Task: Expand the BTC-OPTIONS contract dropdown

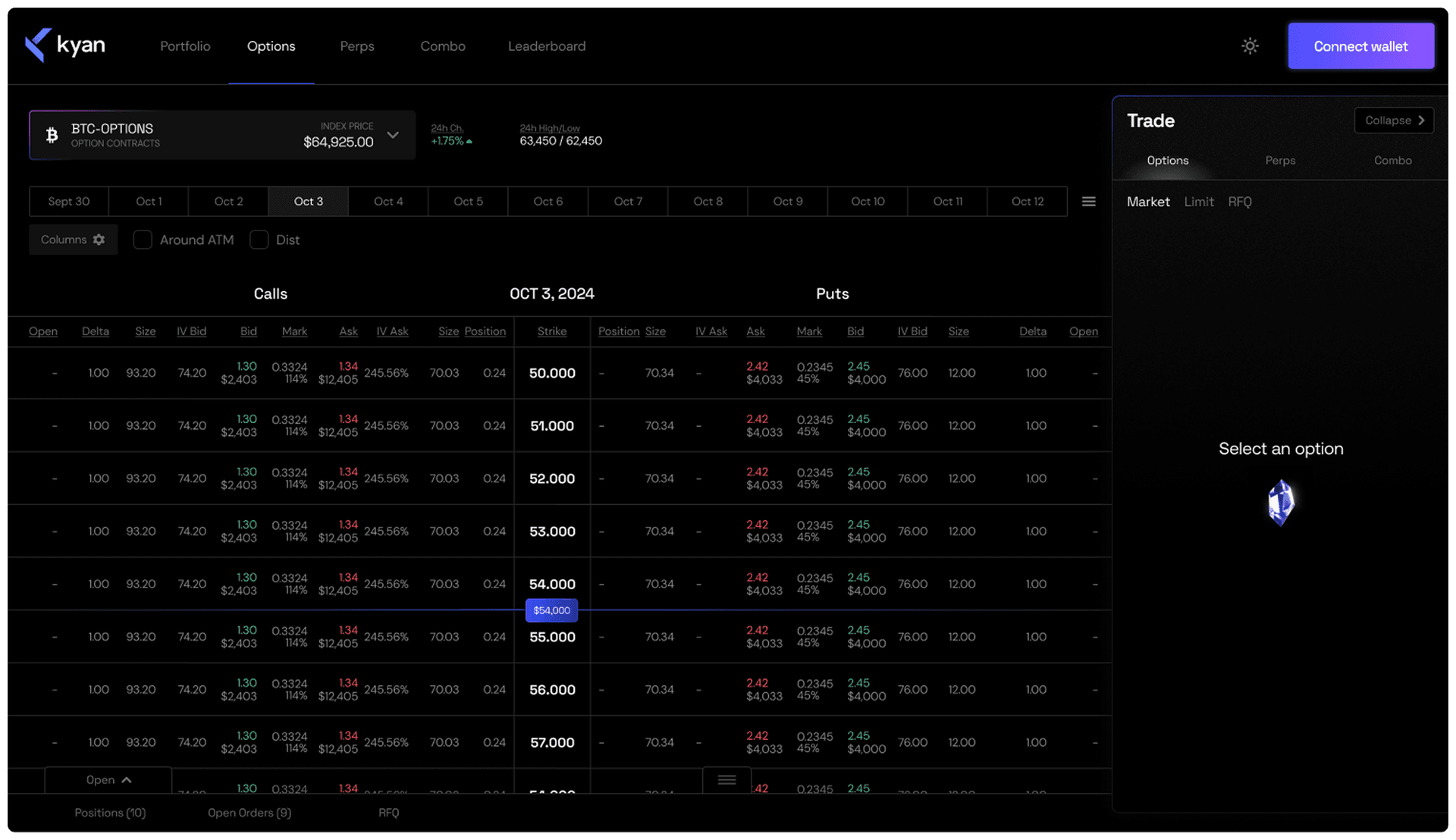Action: [393, 135]
